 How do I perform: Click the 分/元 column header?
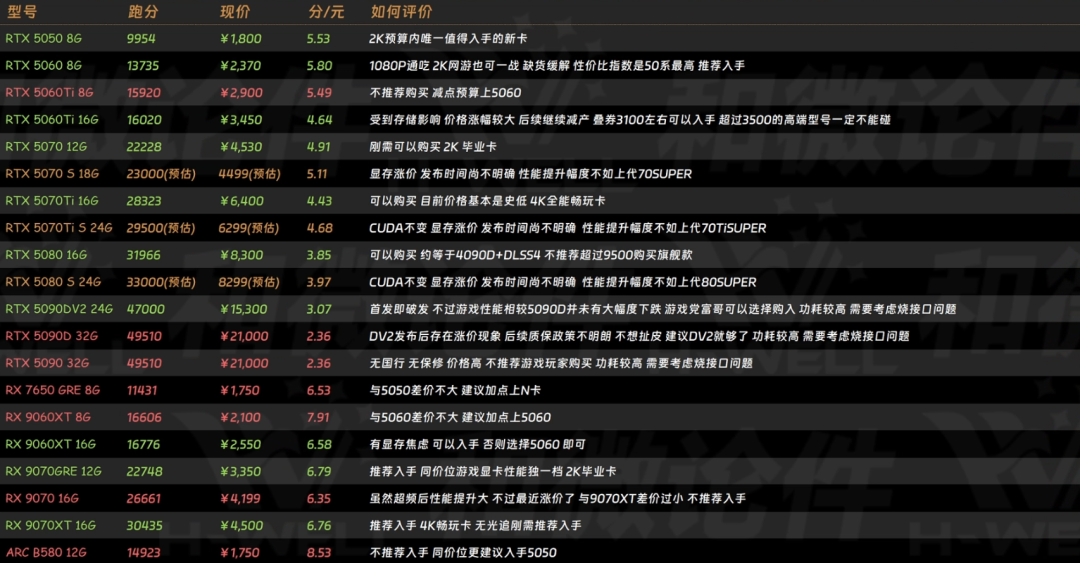point(325,12)
